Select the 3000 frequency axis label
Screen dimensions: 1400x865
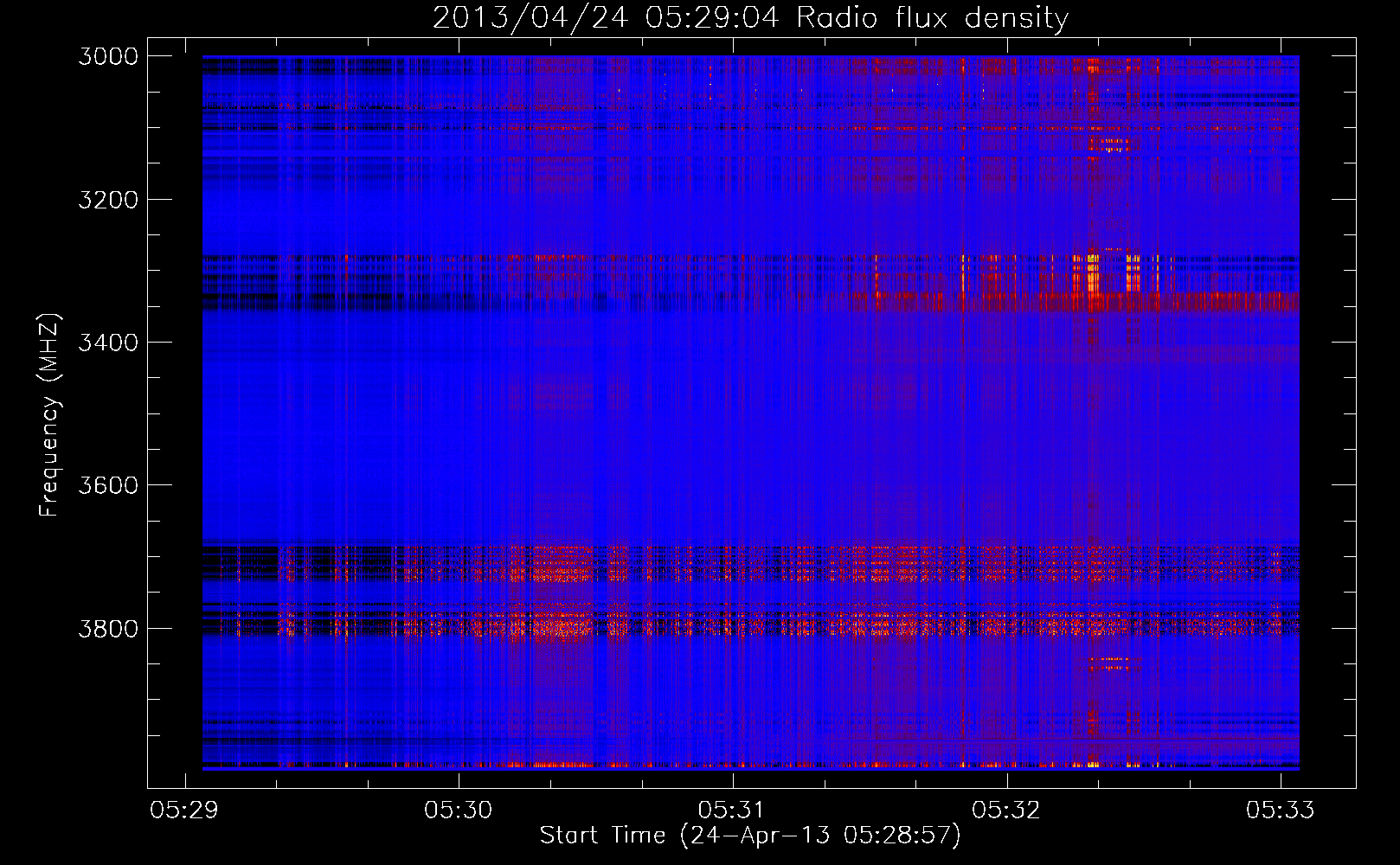click(108, 56)
